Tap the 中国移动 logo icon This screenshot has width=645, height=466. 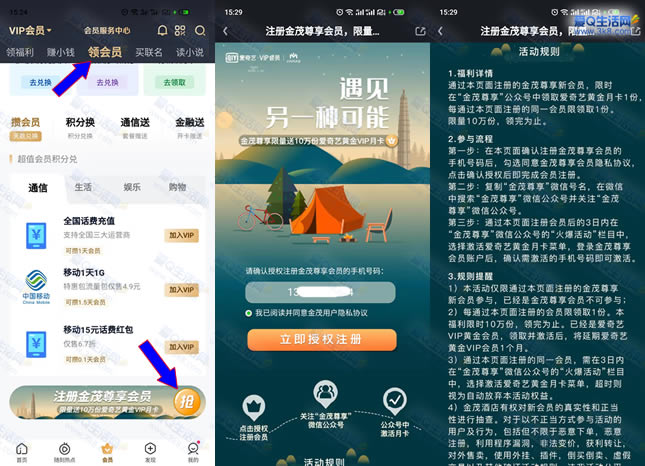(36, 287)
